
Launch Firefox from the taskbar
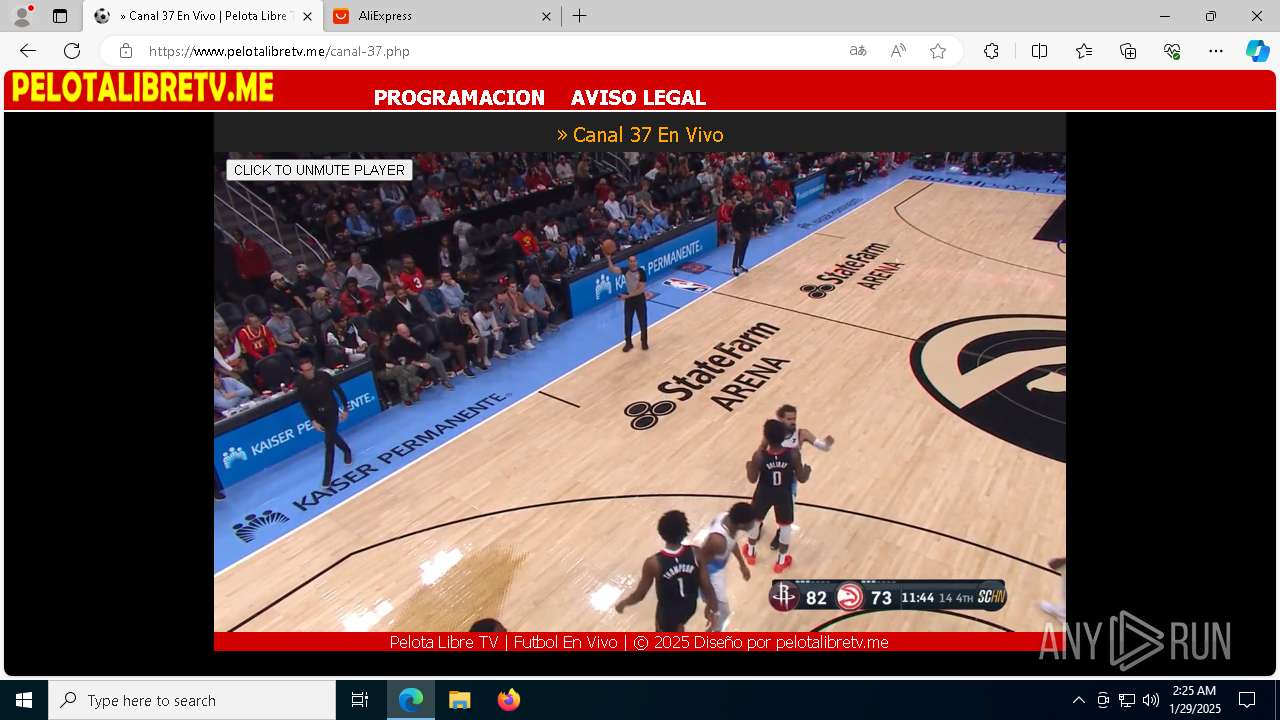coord(508,700)
